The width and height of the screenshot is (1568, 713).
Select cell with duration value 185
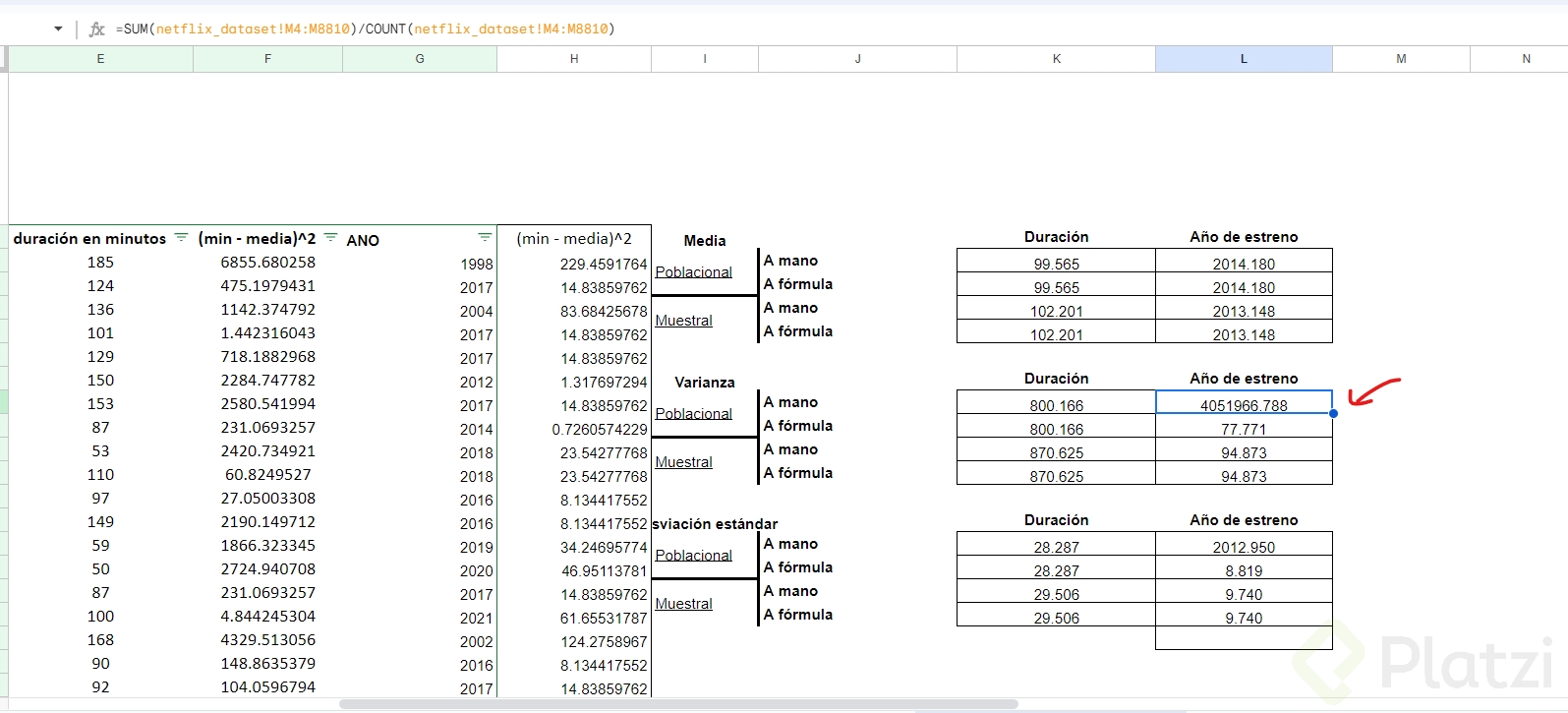100,263
